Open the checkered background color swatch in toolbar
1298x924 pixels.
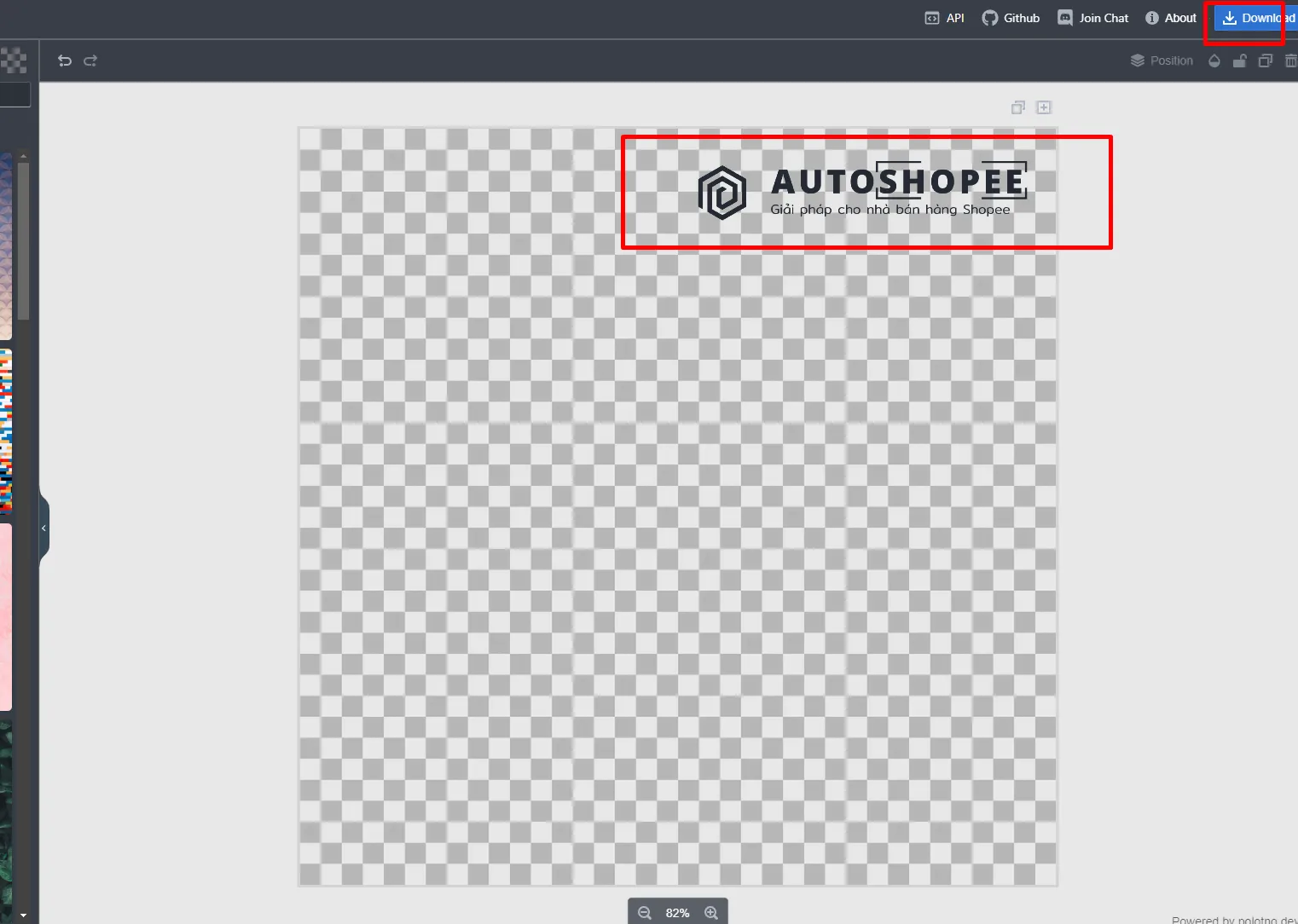click(14, 61)
